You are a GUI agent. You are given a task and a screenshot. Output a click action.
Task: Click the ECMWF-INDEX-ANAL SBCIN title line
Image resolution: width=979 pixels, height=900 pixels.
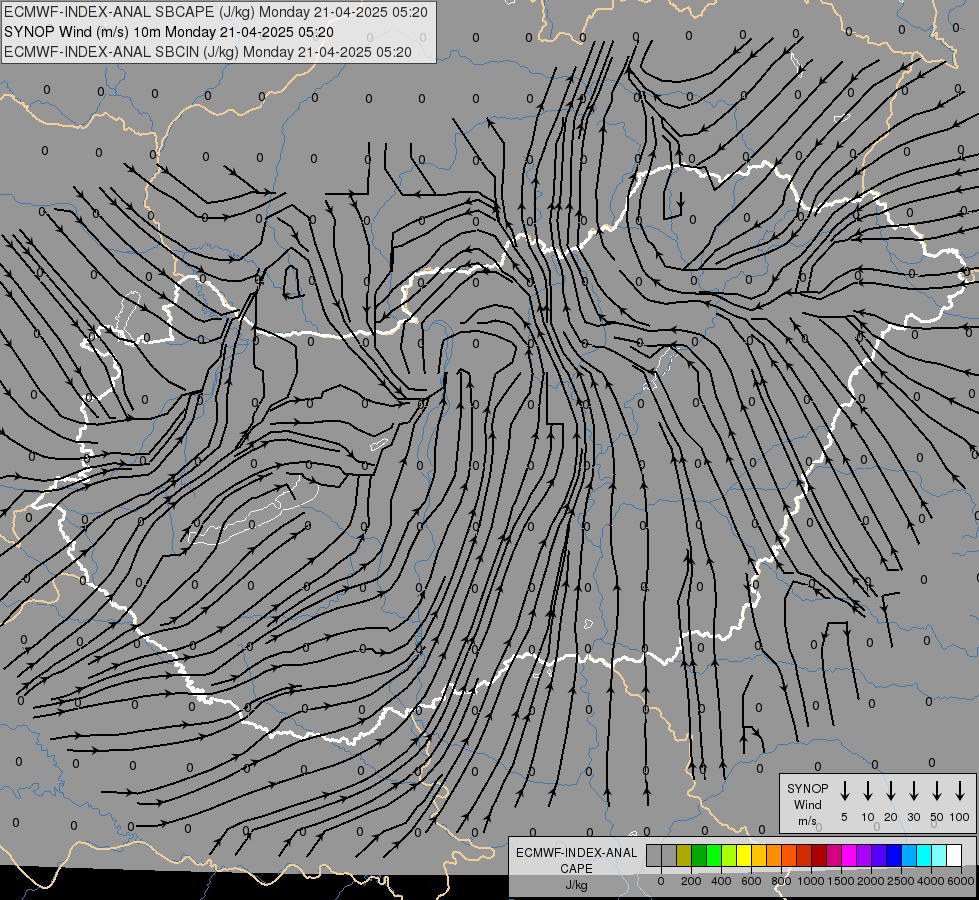tap(208, 52)
